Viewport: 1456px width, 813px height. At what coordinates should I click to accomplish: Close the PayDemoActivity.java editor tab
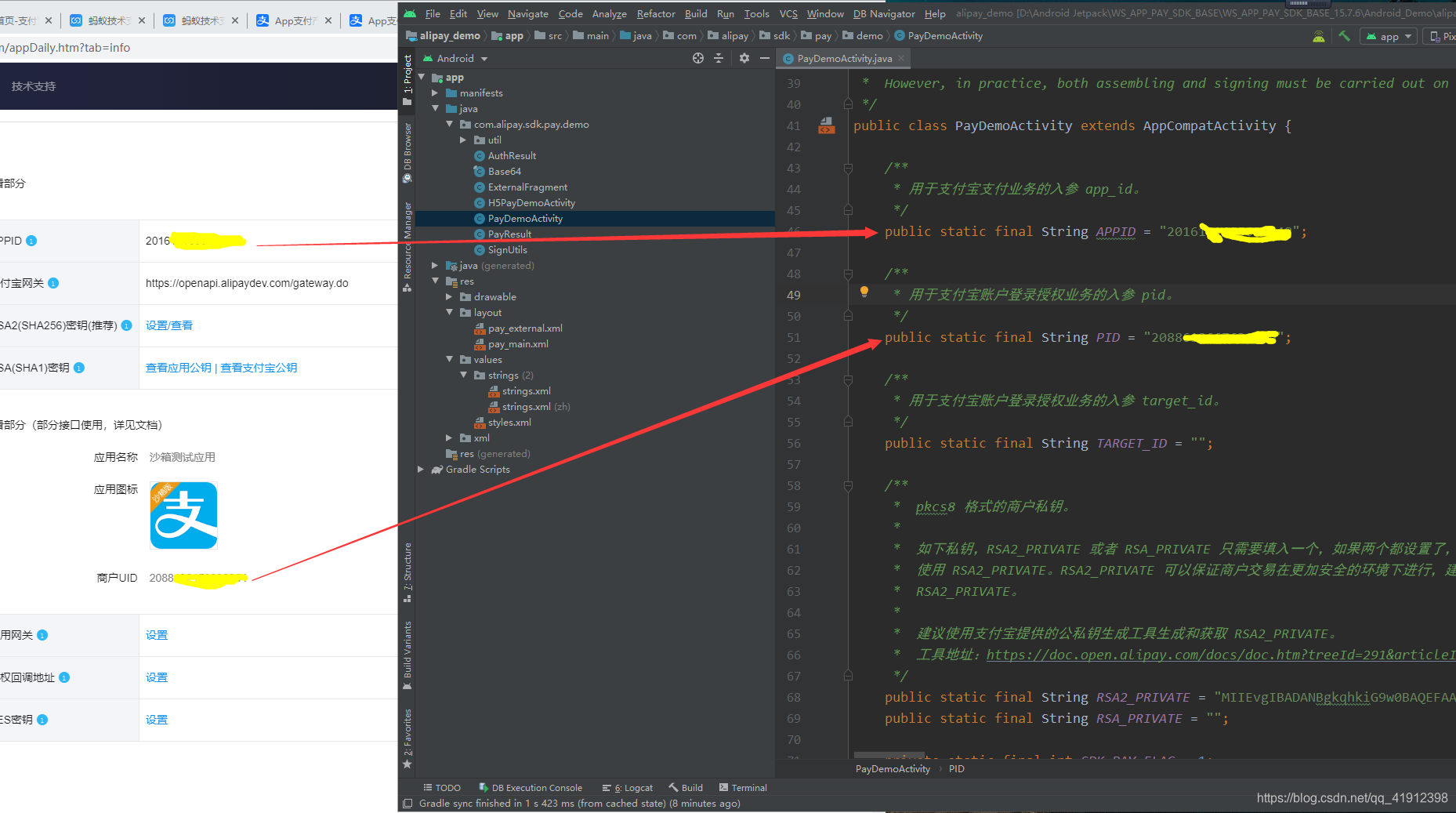[901, 58]
